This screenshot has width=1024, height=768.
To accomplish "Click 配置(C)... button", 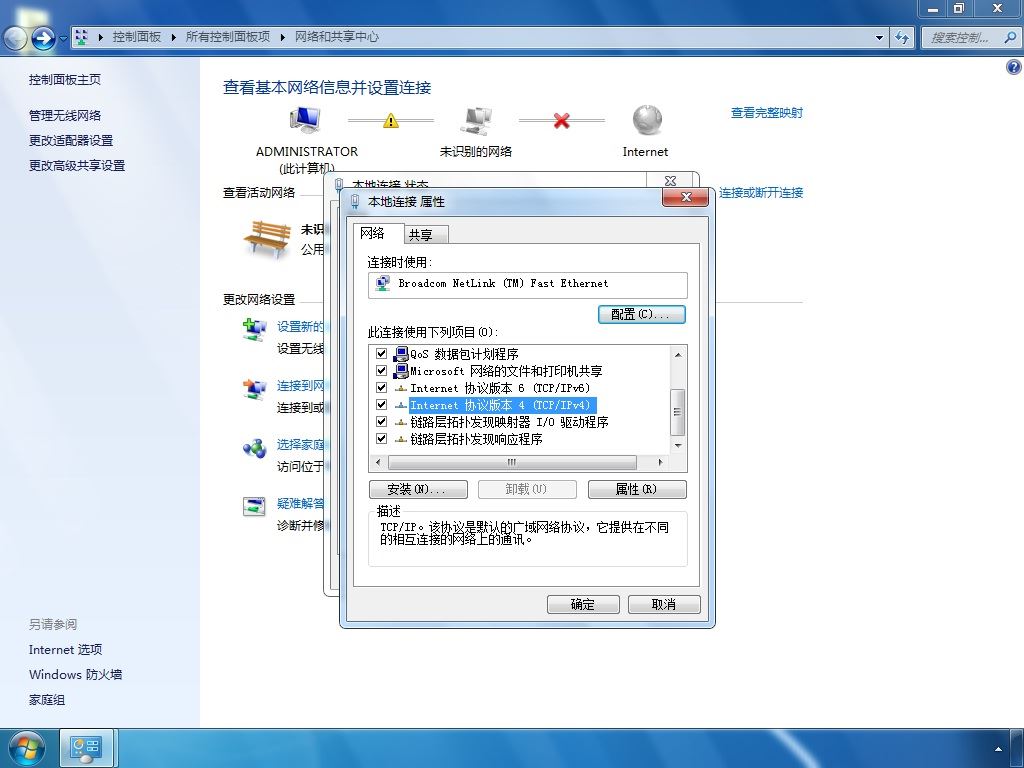I will [x=642, y=314].
